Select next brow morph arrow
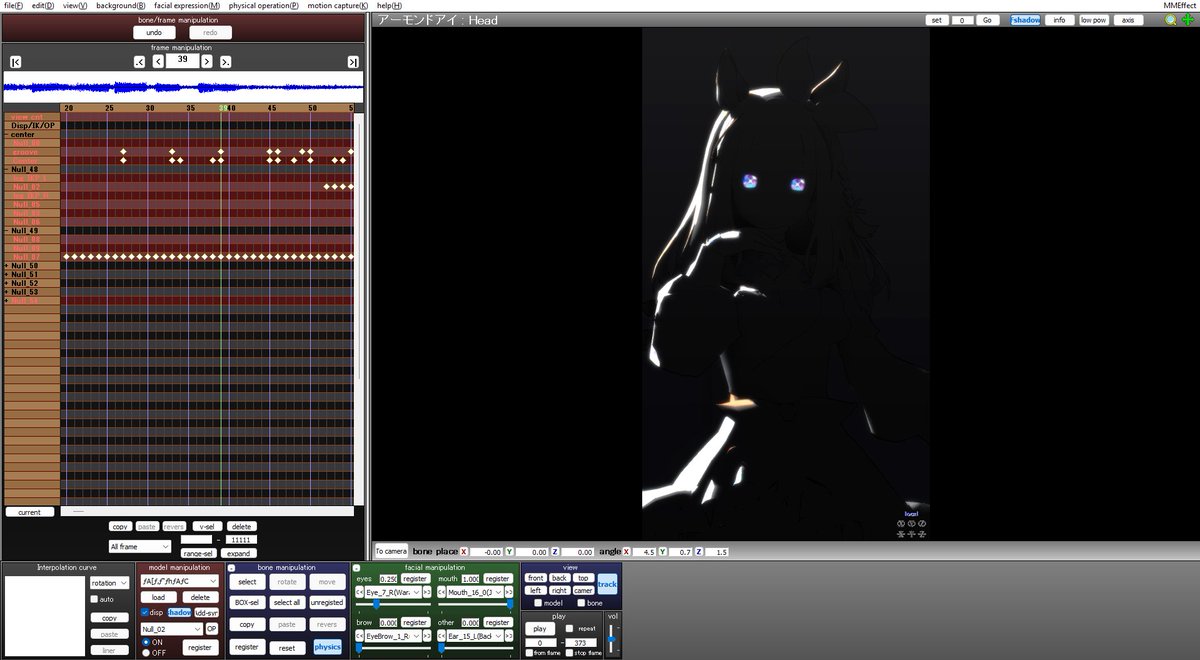The height and width of the screenshot is (660, 1200). click(427, 636)
